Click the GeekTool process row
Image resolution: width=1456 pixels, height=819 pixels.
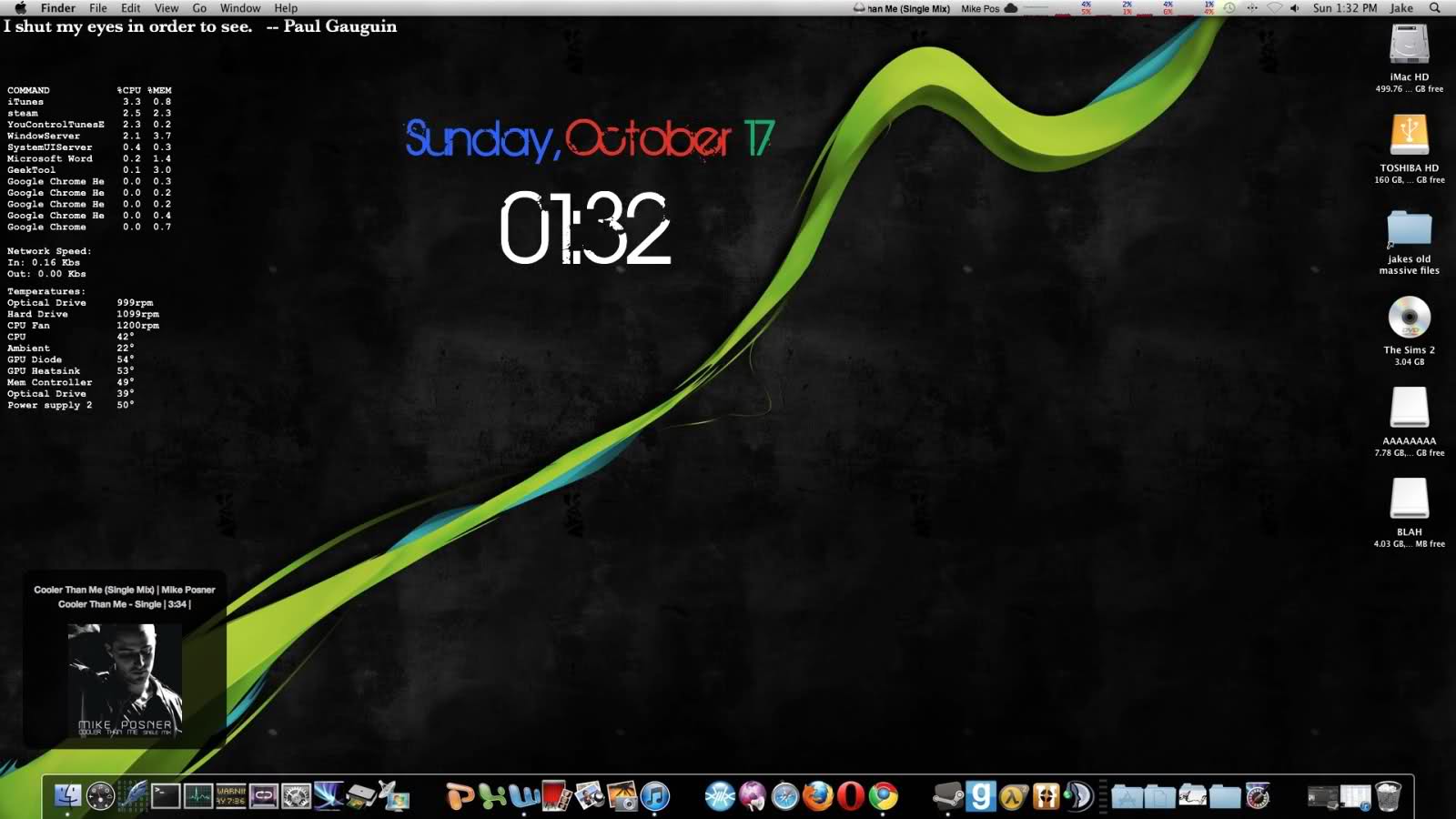89,170
